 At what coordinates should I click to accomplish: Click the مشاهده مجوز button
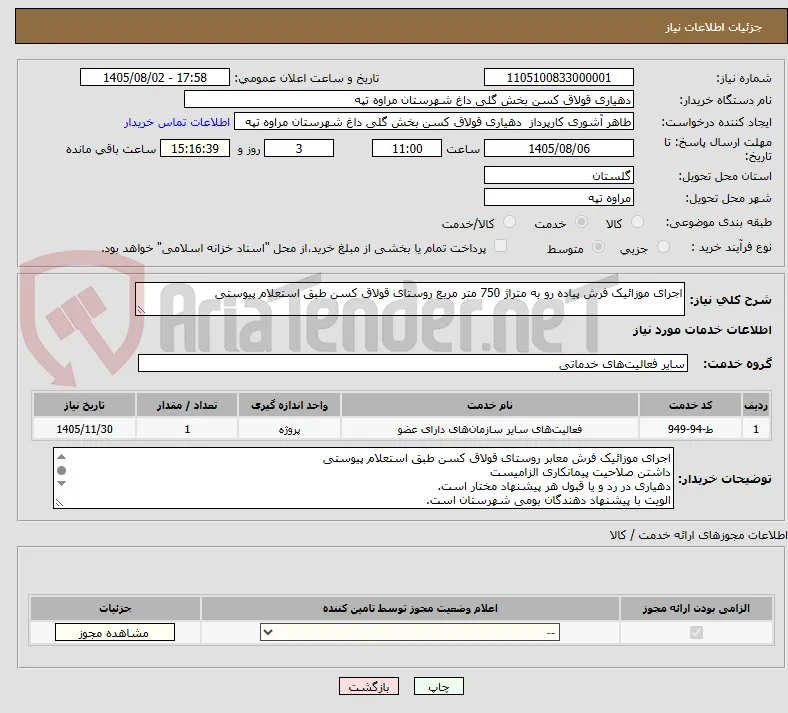pos(115,632)
